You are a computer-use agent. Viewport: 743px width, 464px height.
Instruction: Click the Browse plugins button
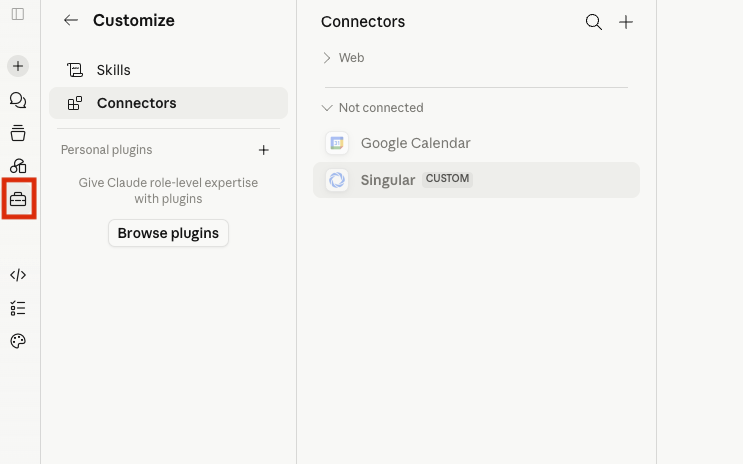168,233
